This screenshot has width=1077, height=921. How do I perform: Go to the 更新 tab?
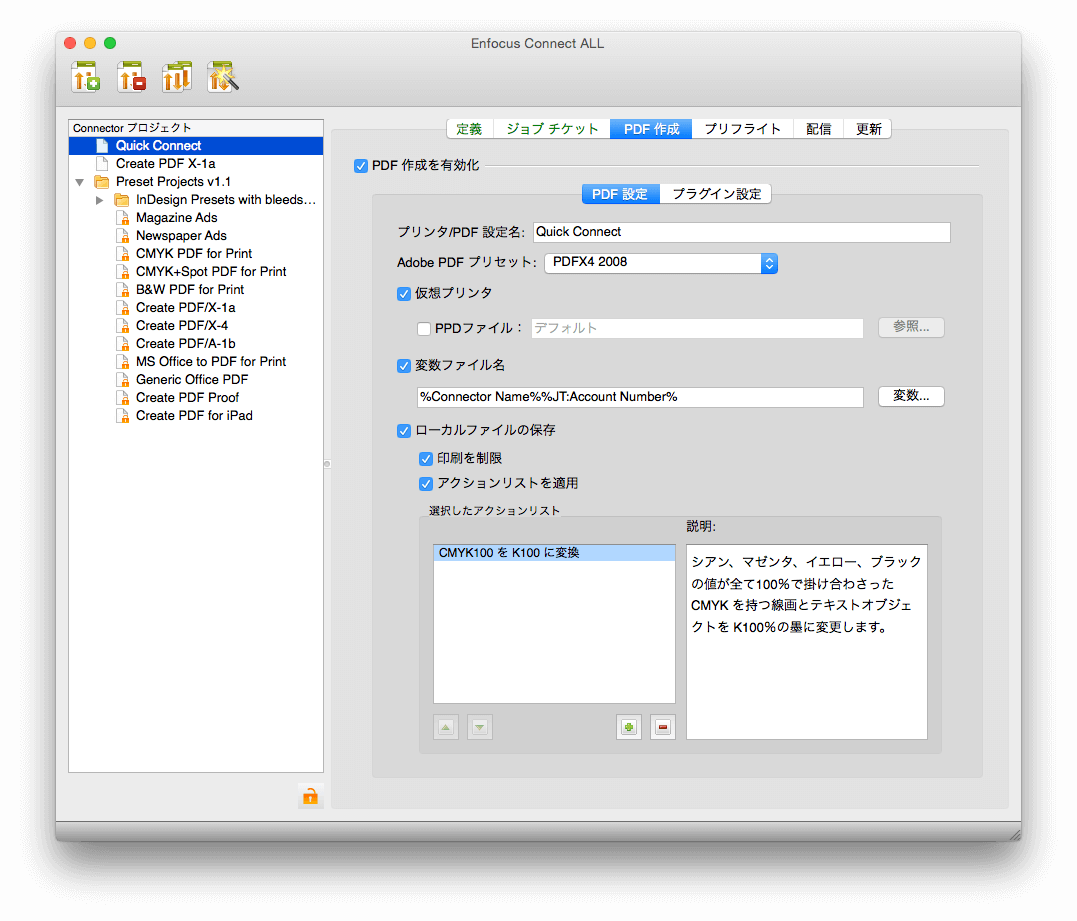[x=868, y=129]
